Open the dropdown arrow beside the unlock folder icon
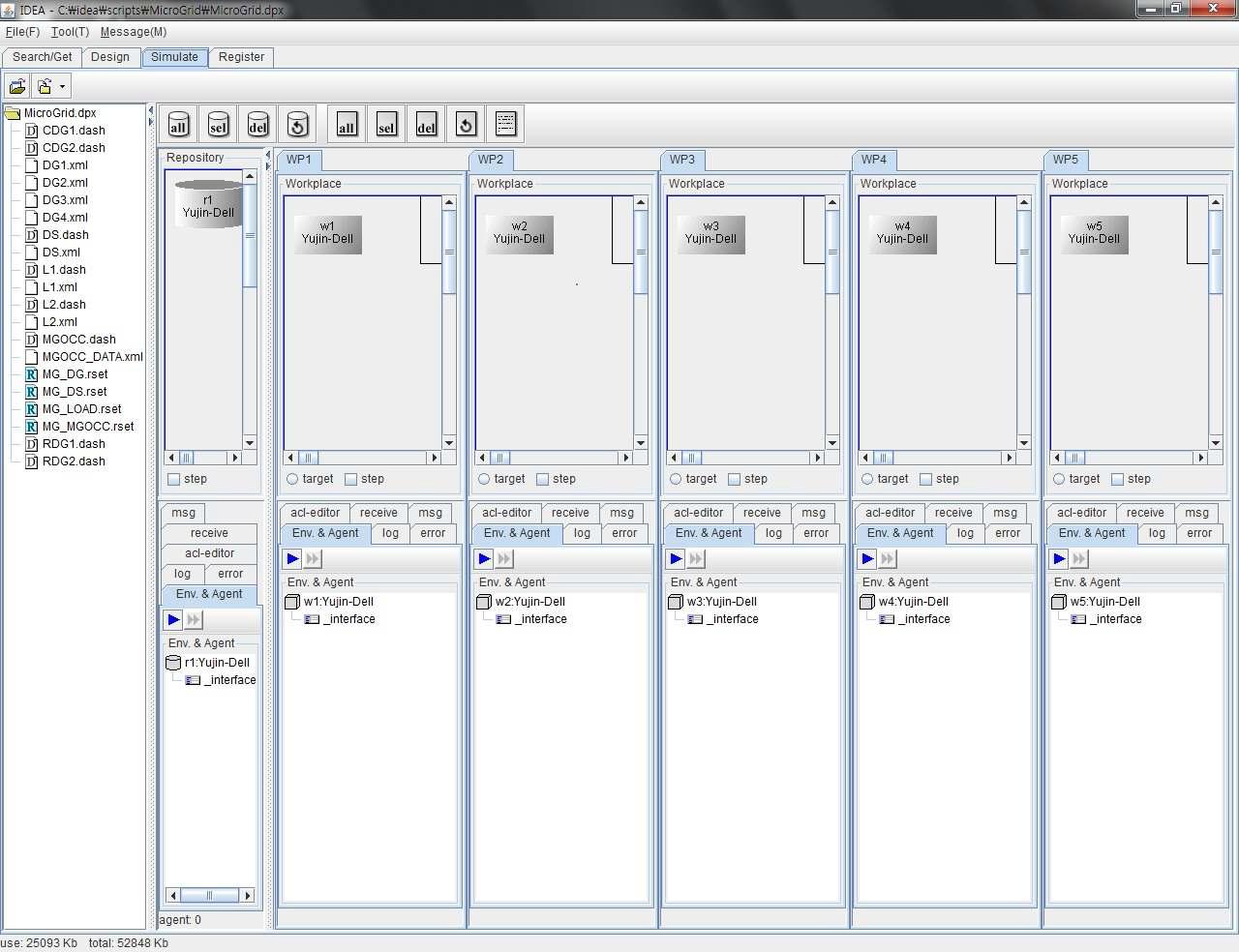1239x952 pixels. pos(62,86)
